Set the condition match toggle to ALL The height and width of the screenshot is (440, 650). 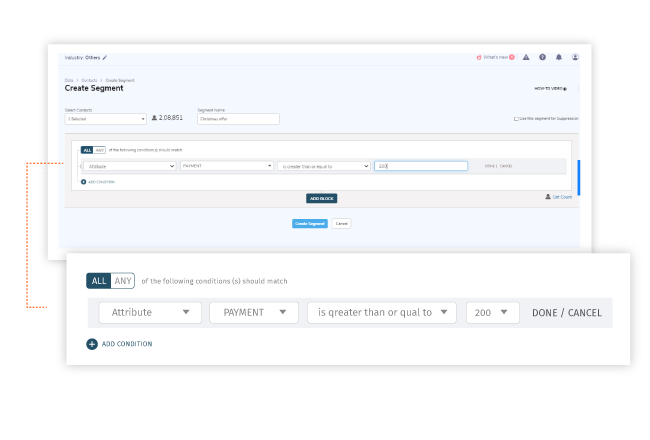87,150
